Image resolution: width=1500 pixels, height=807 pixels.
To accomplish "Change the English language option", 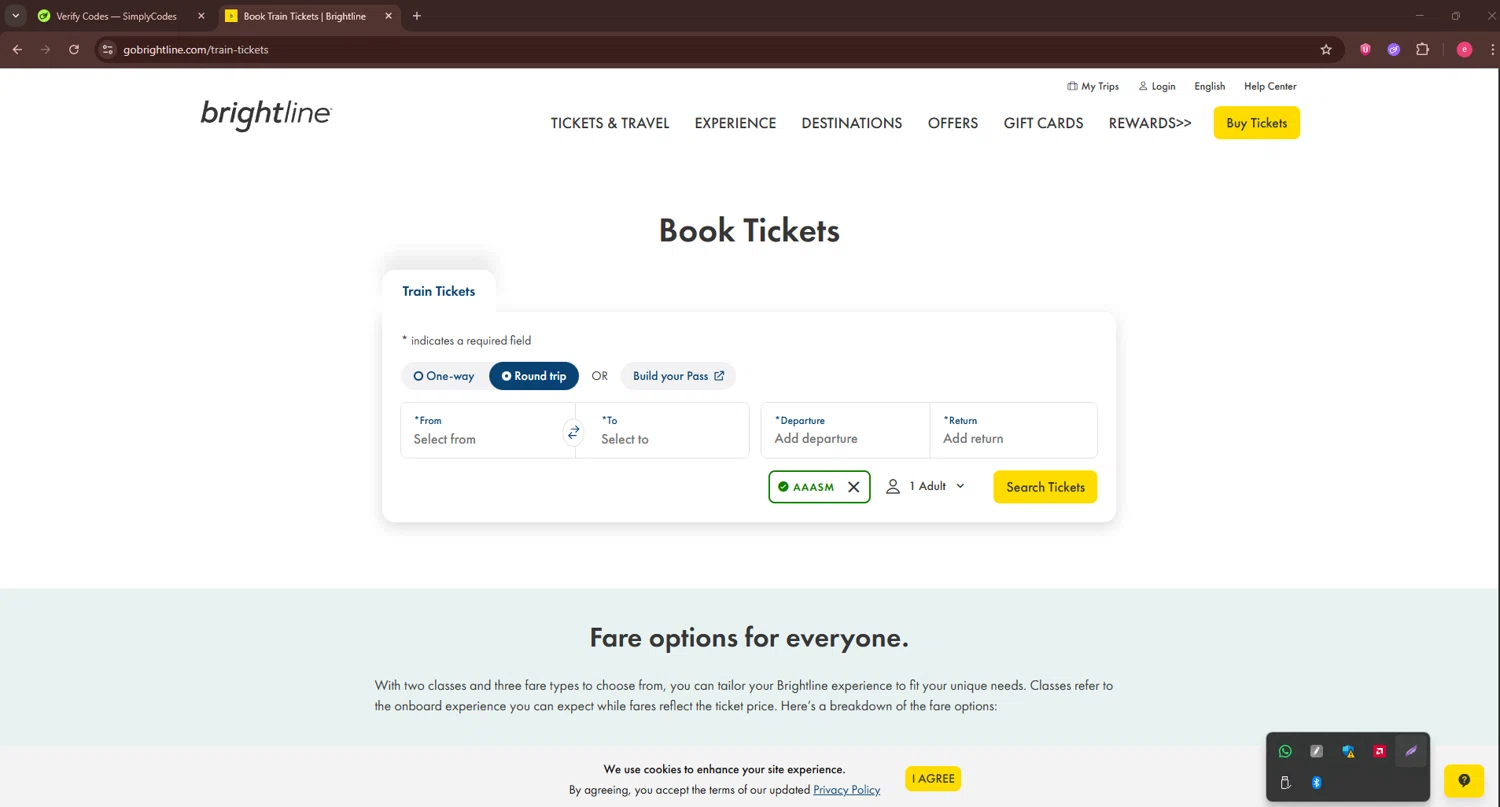I will [x=1209, y=86].
